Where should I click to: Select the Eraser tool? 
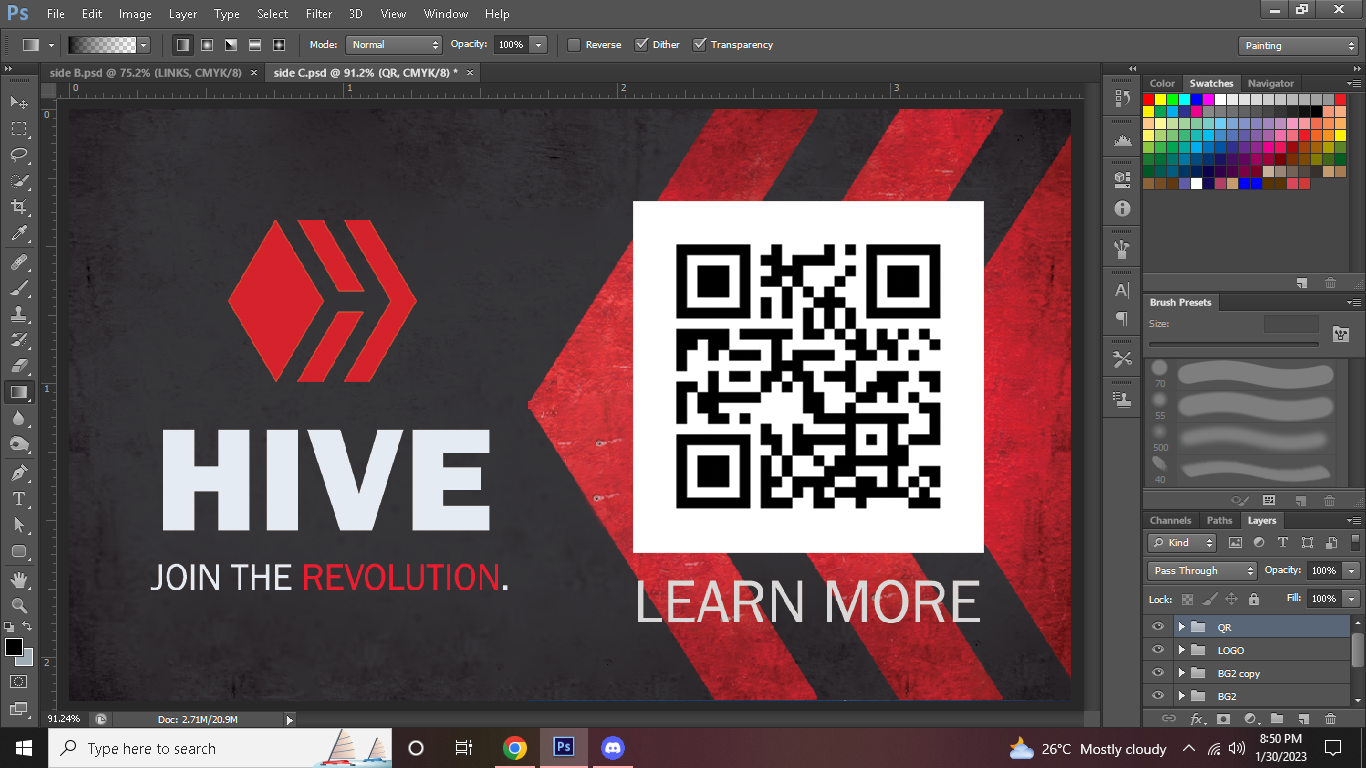point(19,366)
